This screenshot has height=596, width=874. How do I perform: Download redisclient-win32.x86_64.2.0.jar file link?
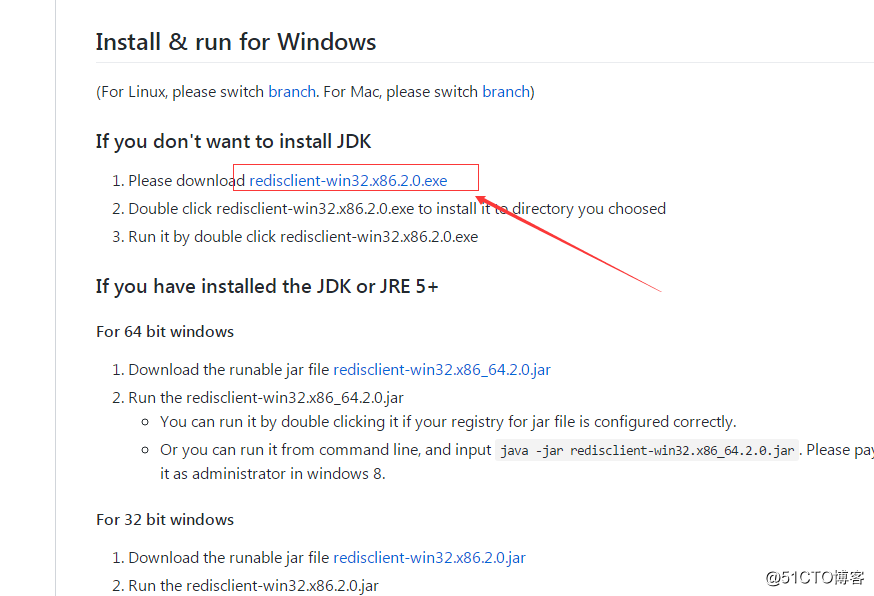[442, 370]
